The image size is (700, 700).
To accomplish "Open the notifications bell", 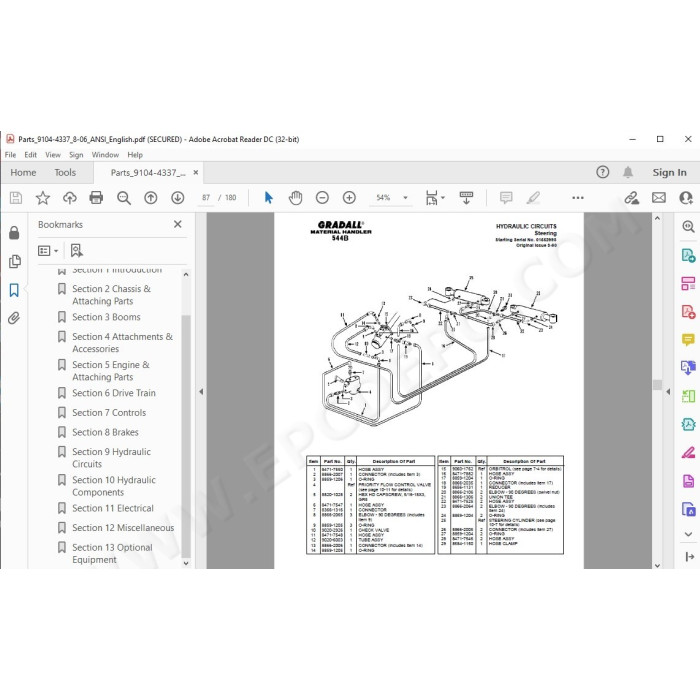I will (628, 172).
